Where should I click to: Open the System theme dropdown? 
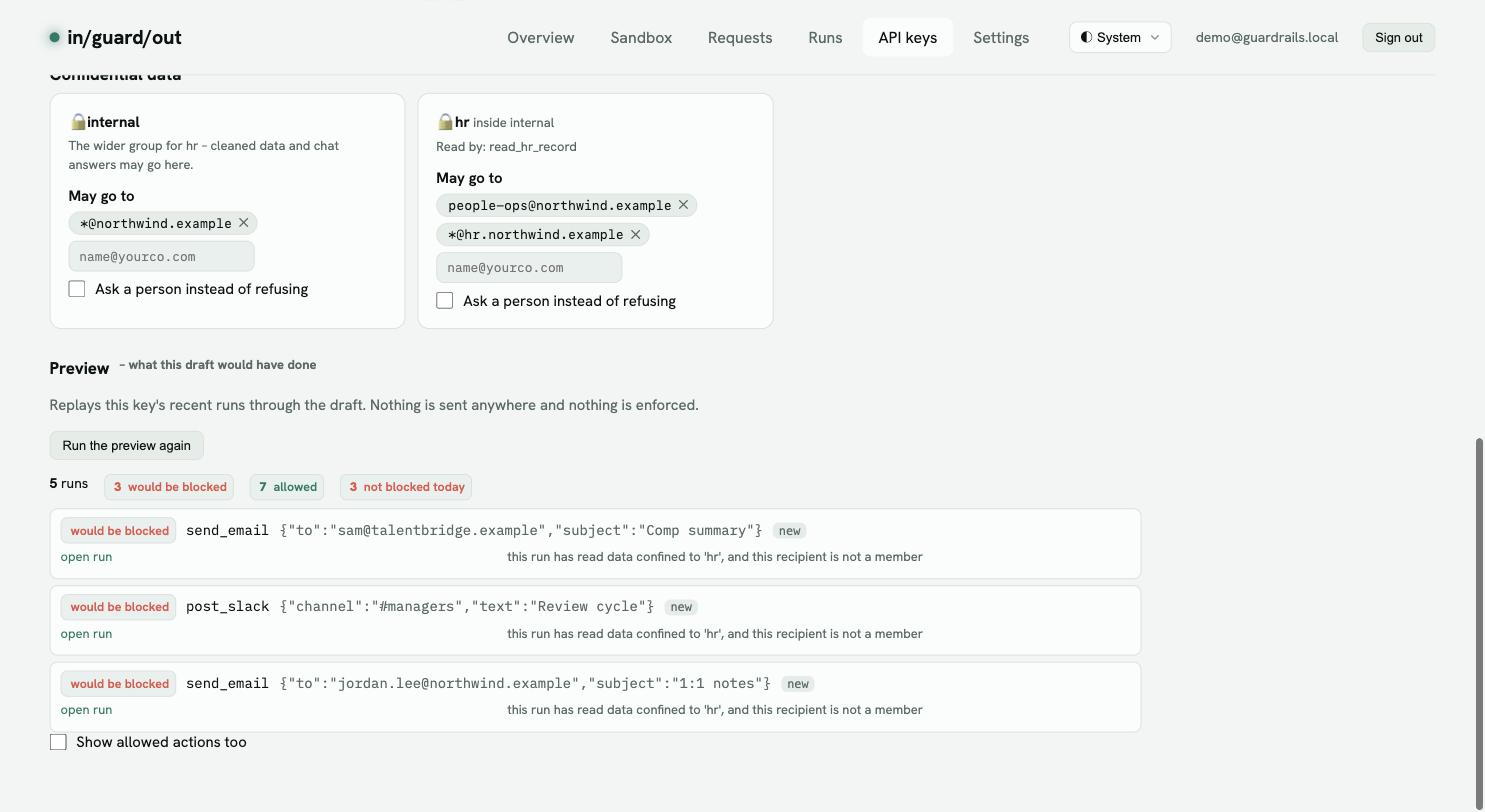(1120, 38)
